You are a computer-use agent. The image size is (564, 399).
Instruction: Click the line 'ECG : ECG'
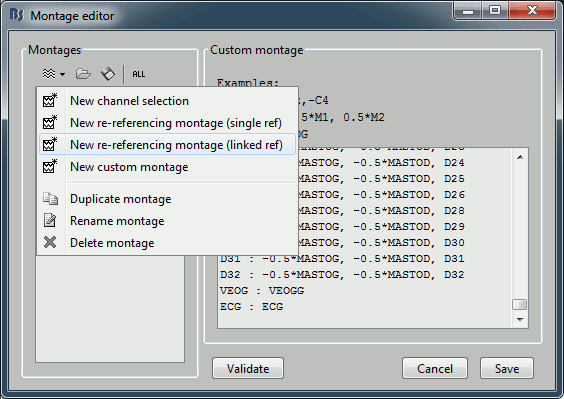(x=251, y=307)
